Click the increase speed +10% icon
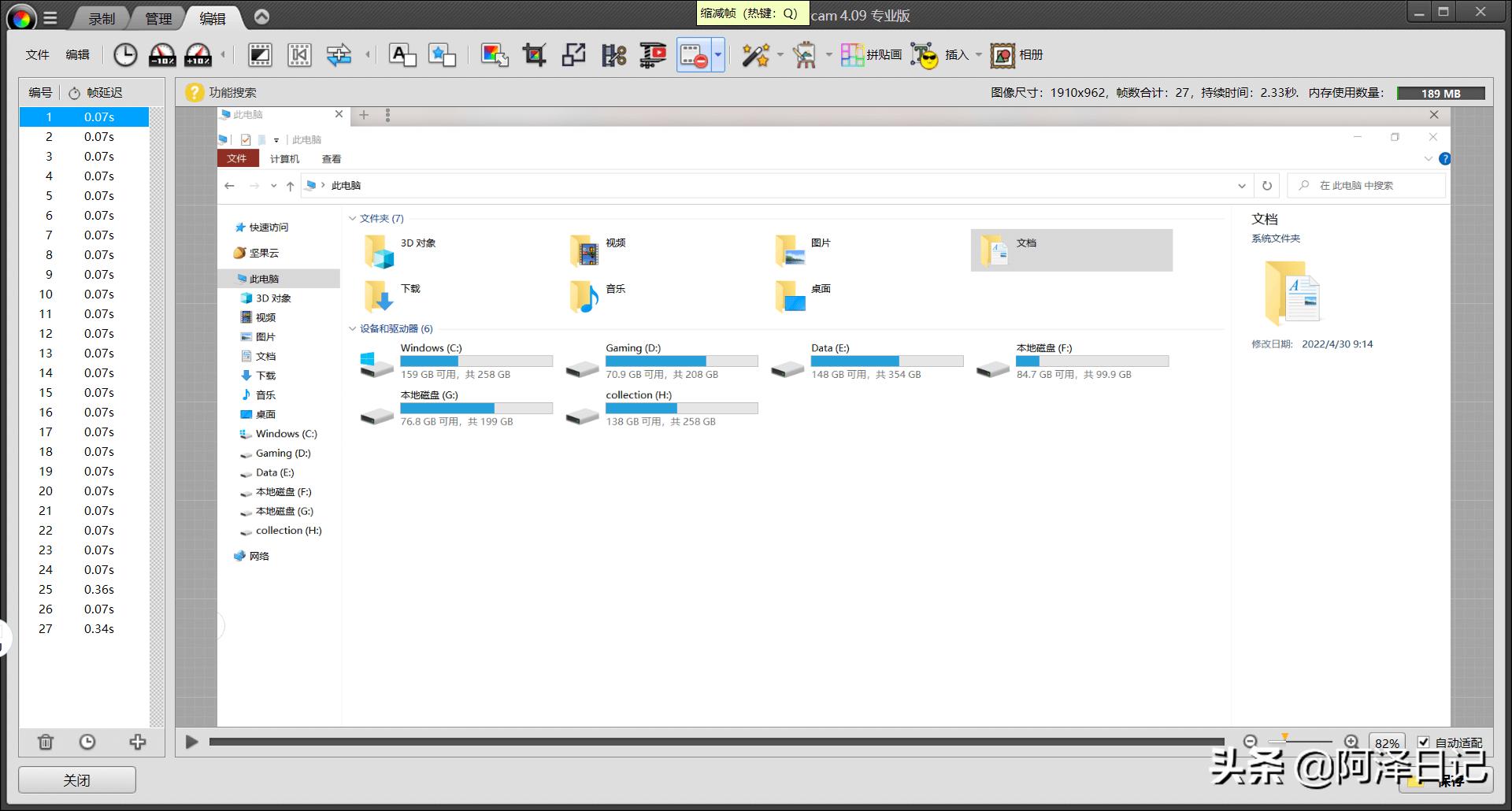 (x=198, y=55)
